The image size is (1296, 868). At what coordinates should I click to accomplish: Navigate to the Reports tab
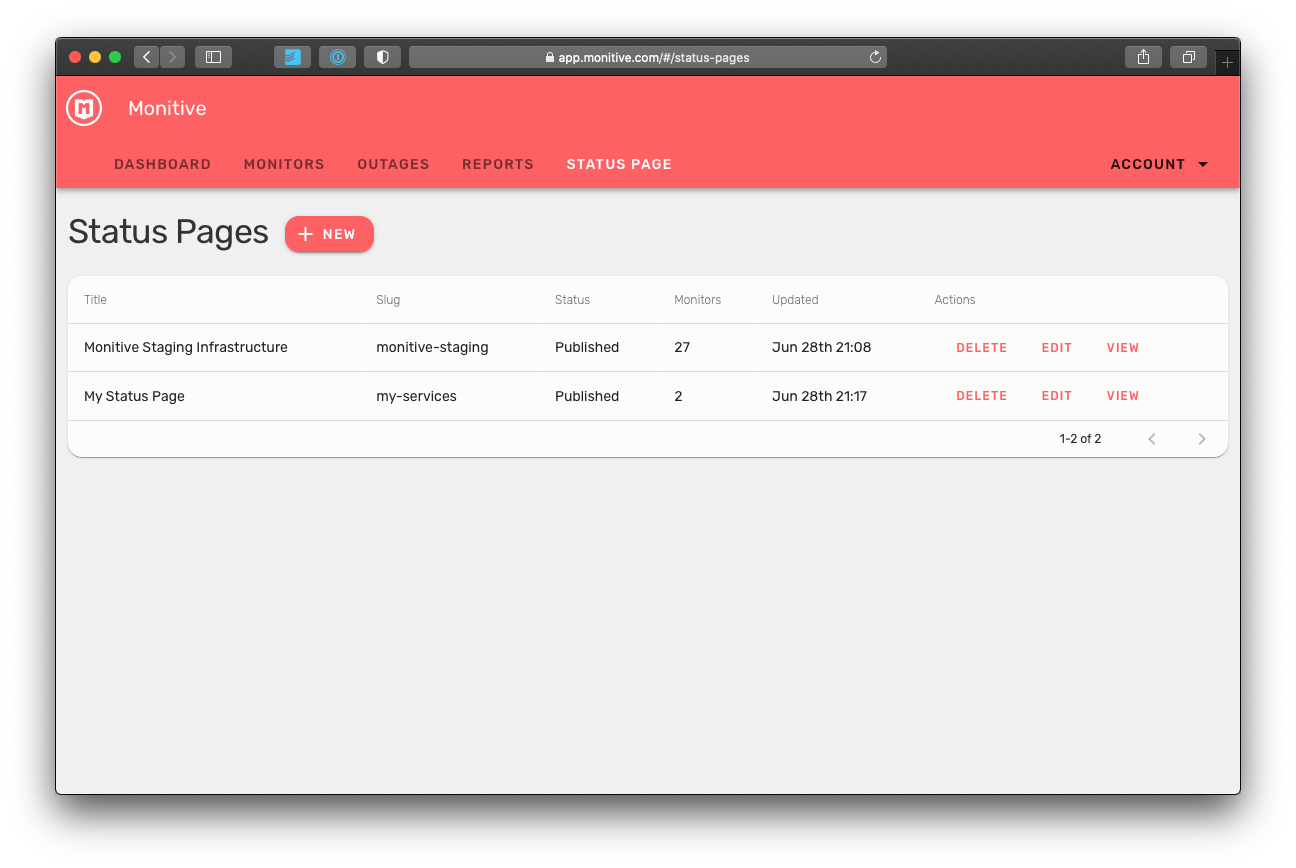tap(498, 164)
